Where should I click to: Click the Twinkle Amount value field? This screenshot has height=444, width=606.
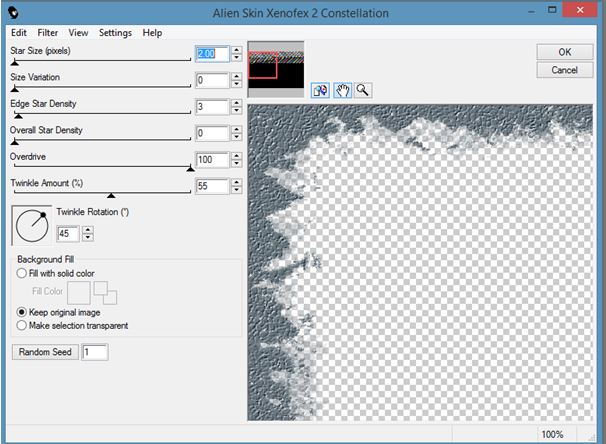click(x=212, y=186)
